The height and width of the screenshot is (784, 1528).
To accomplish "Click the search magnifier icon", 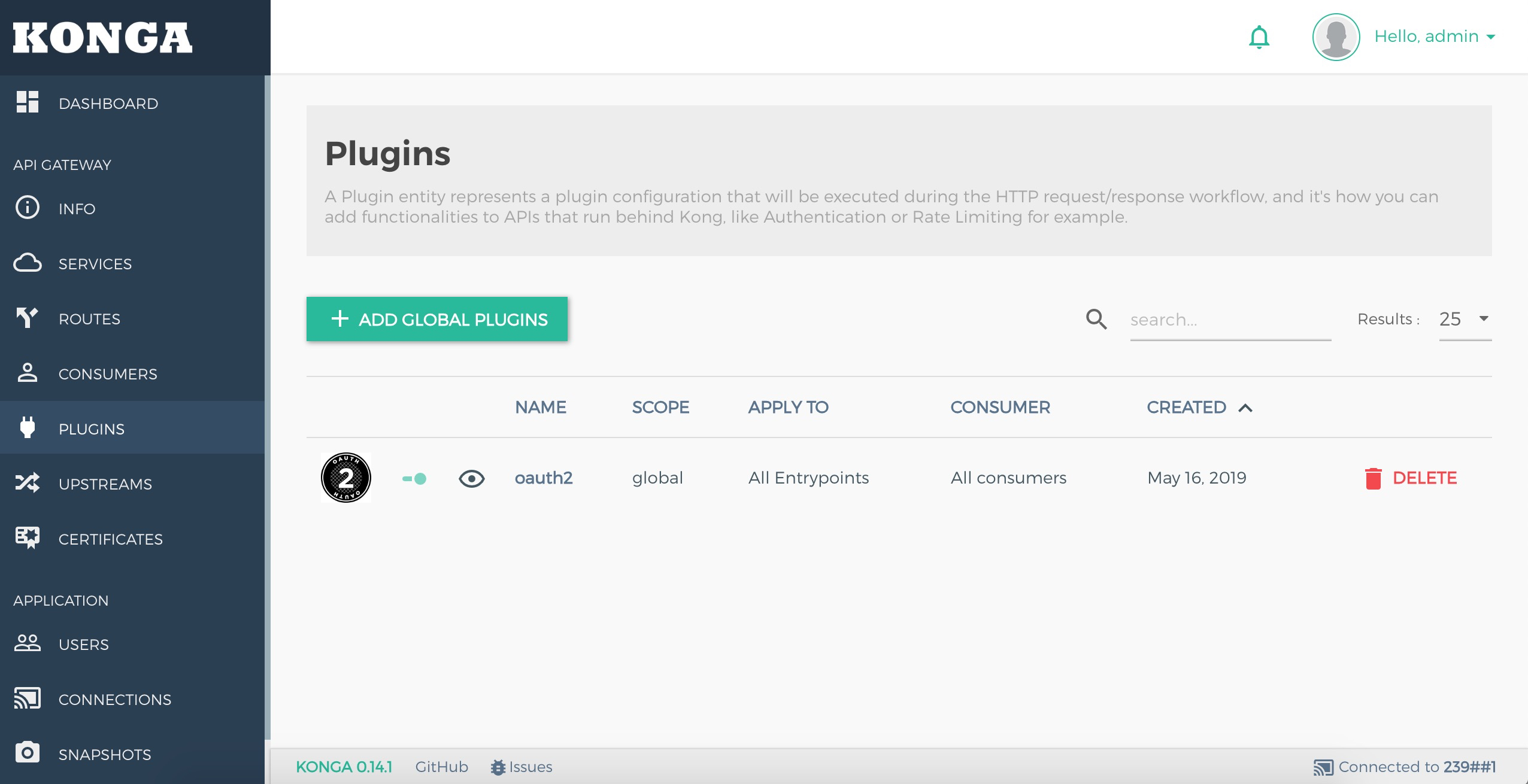I will coord(1096,319).
